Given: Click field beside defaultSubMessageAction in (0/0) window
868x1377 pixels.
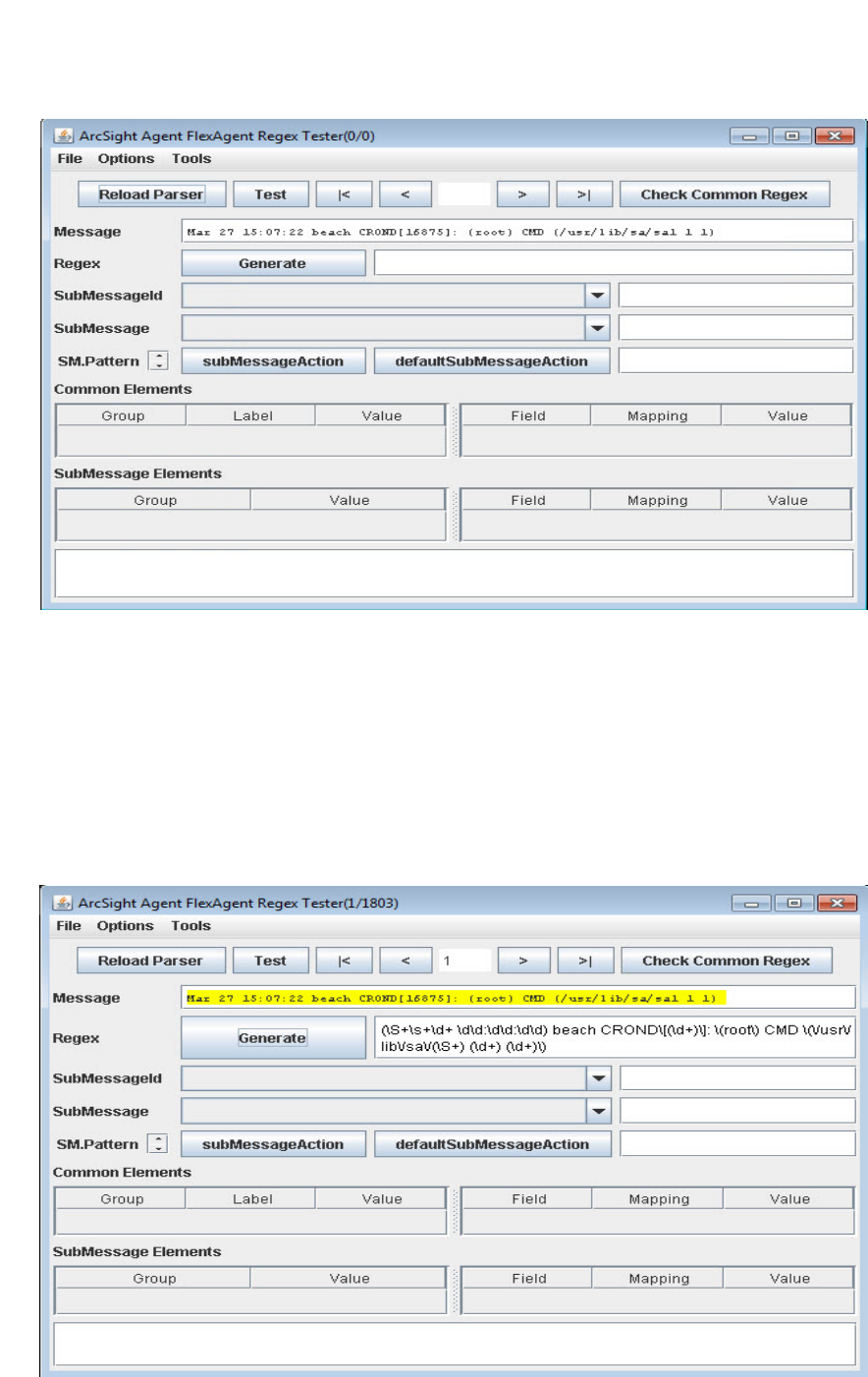Looking at the screenshot, I should point(735,360).
